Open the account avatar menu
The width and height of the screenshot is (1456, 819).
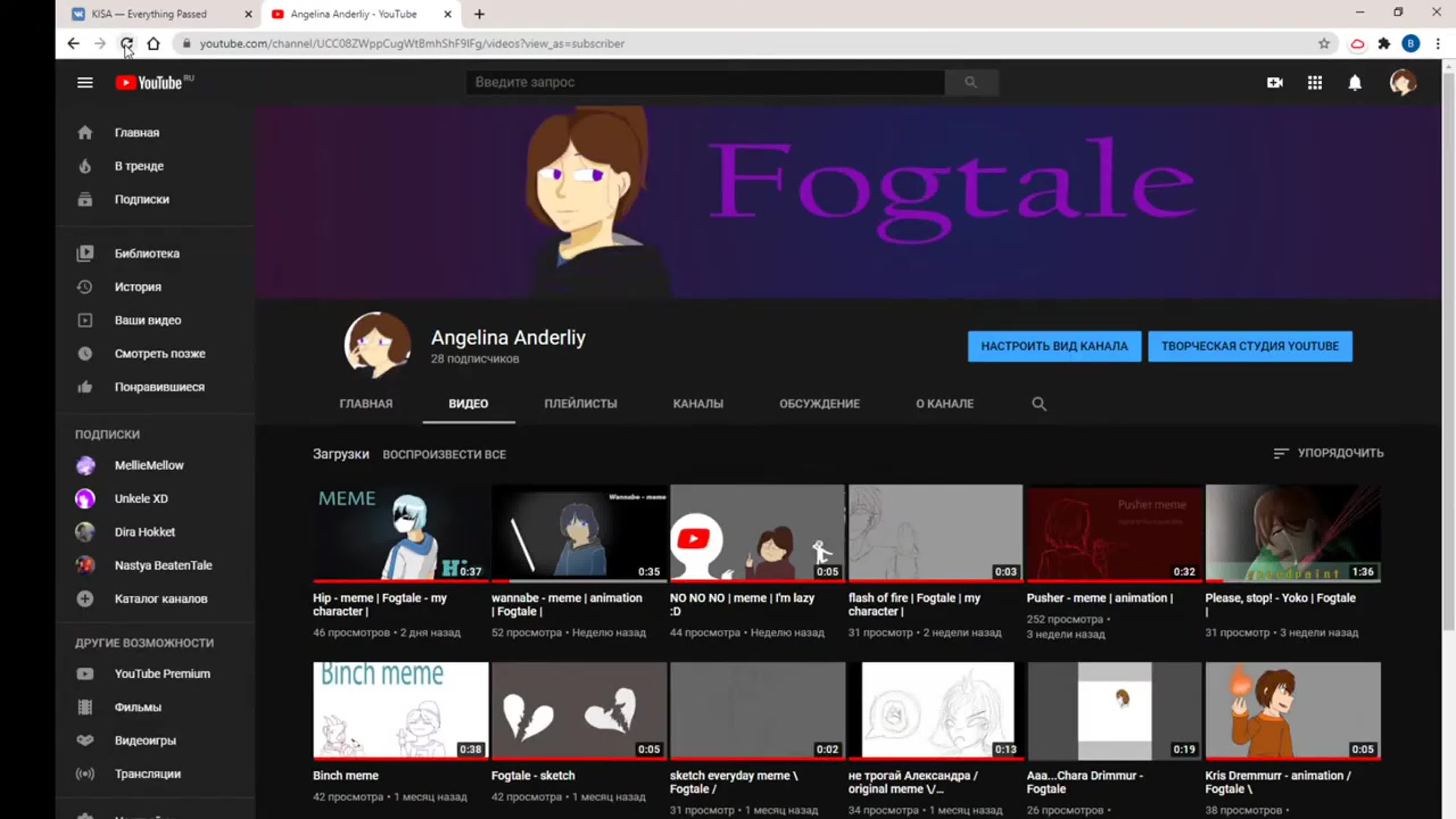click(1403, 82)
